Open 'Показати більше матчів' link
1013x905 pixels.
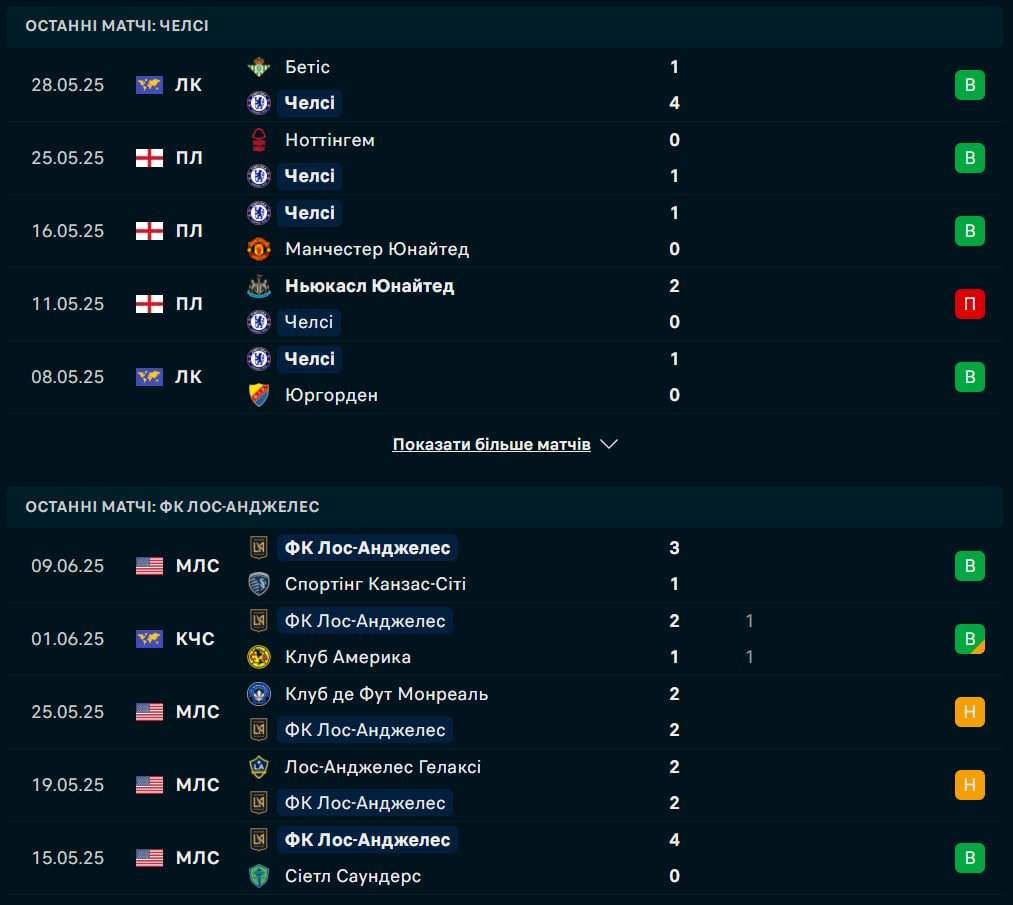492,444
